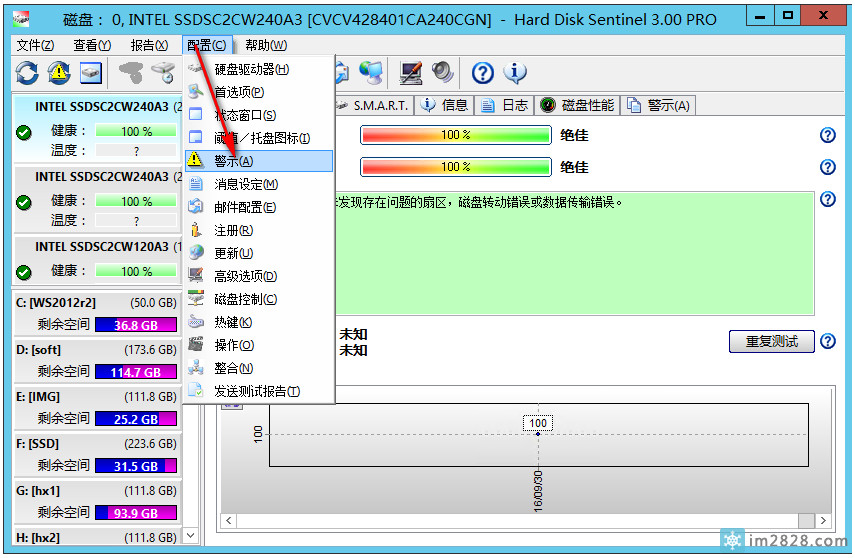Click the monitor with pen toolbar icon
The height and width of the screenshot is (558, 855).
point(411,73)
